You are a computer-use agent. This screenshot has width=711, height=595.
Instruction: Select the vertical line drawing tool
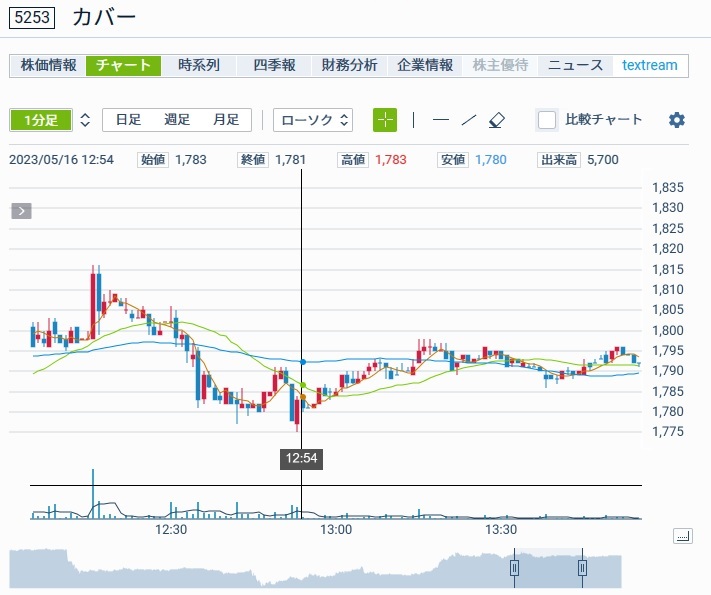413,120
